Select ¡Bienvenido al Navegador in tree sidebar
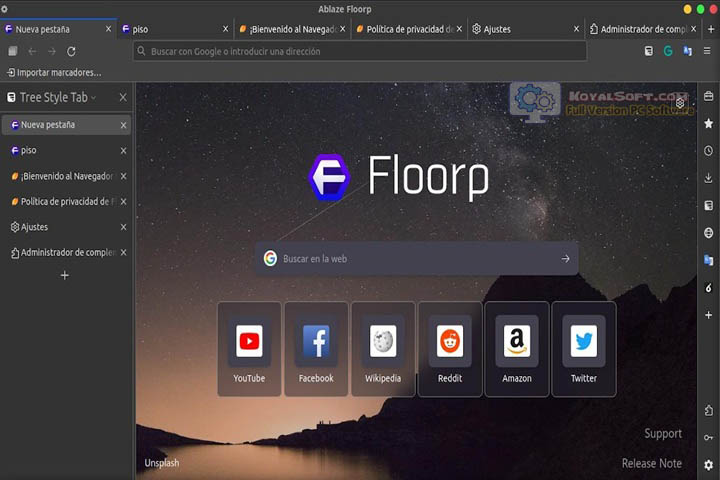 tap(66, 176)
